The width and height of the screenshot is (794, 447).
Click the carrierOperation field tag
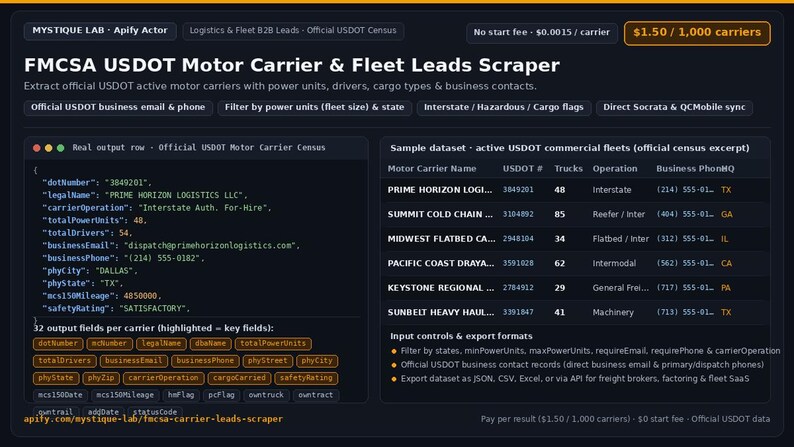pyautogui.click(x=164, y=378)
